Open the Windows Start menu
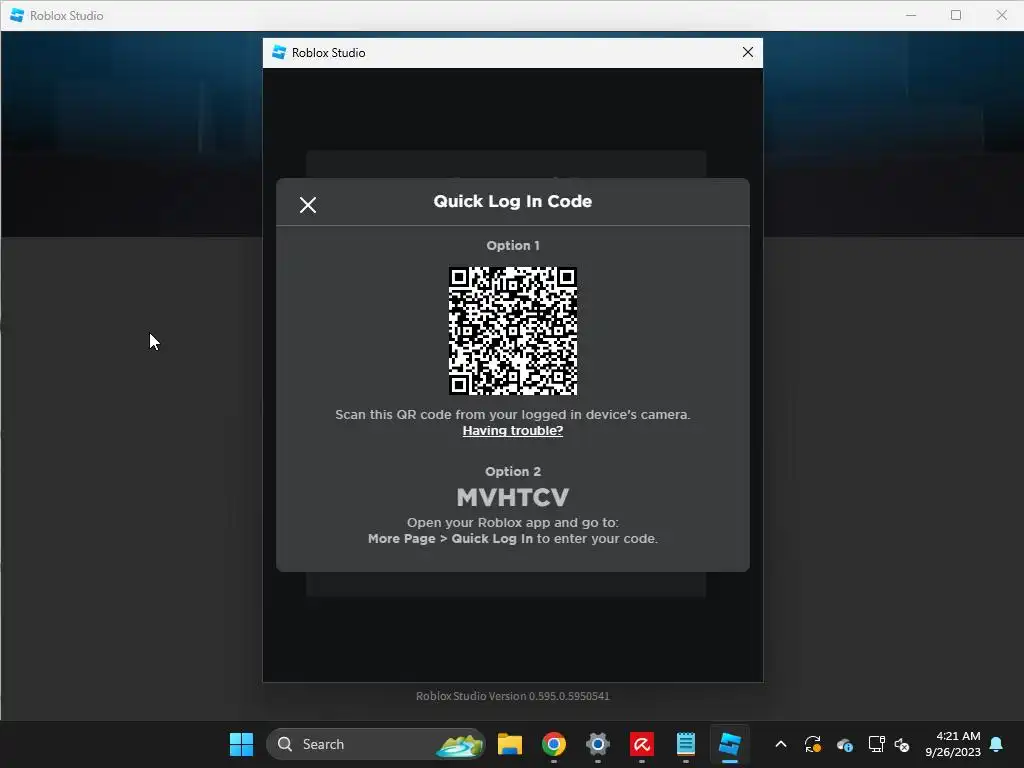 click(241, 744)
